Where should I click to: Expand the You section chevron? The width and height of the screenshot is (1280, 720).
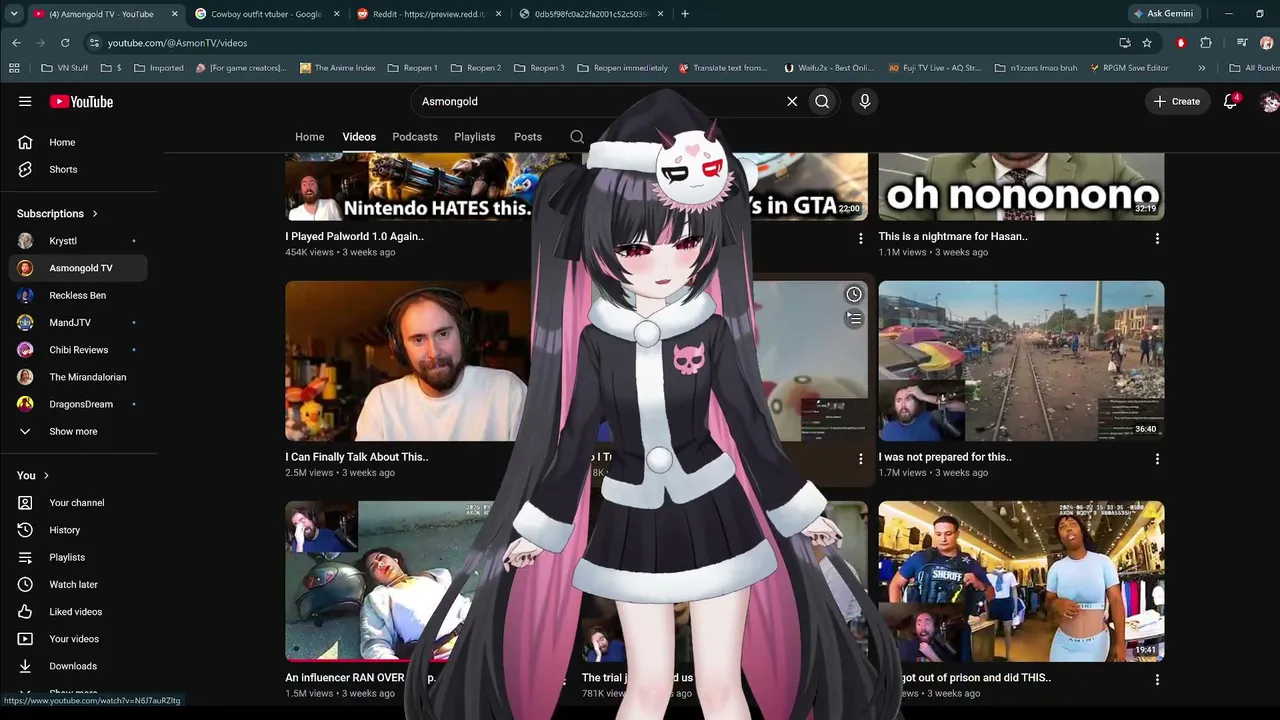pyautogui.click(x=46, y=476)
